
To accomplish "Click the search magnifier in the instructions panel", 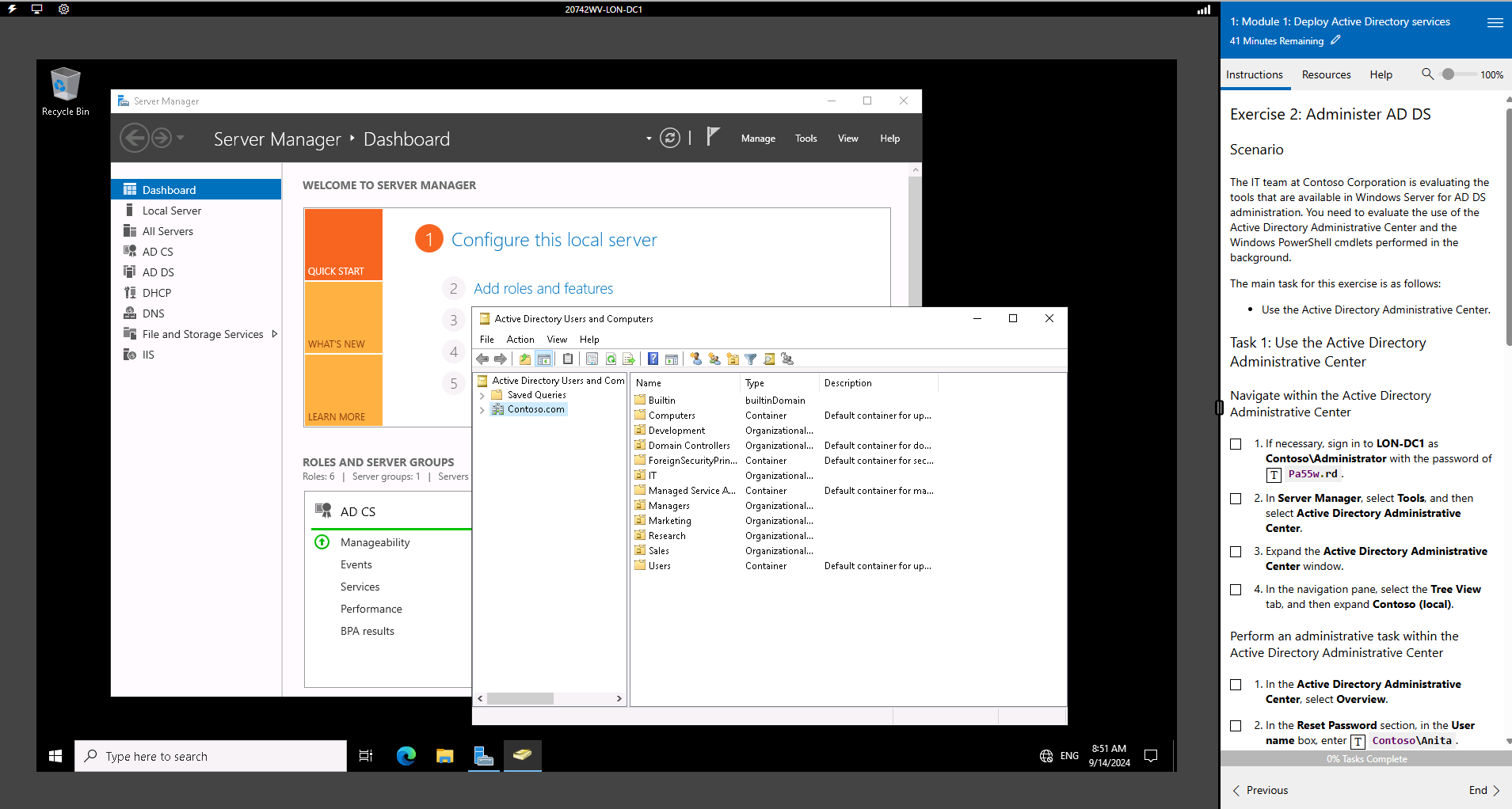I will [1427, 74].
